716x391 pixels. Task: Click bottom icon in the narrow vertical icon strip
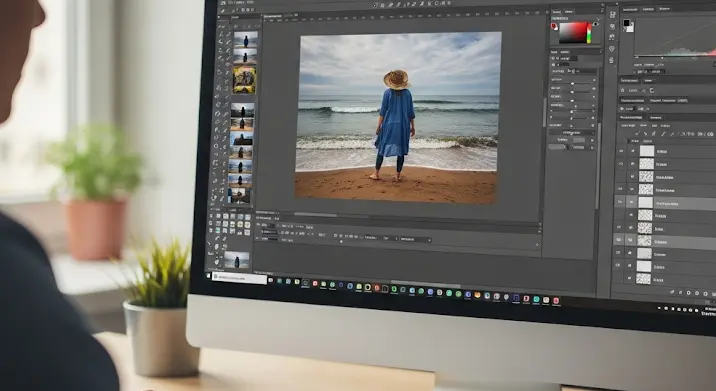(x=612, y=60)
